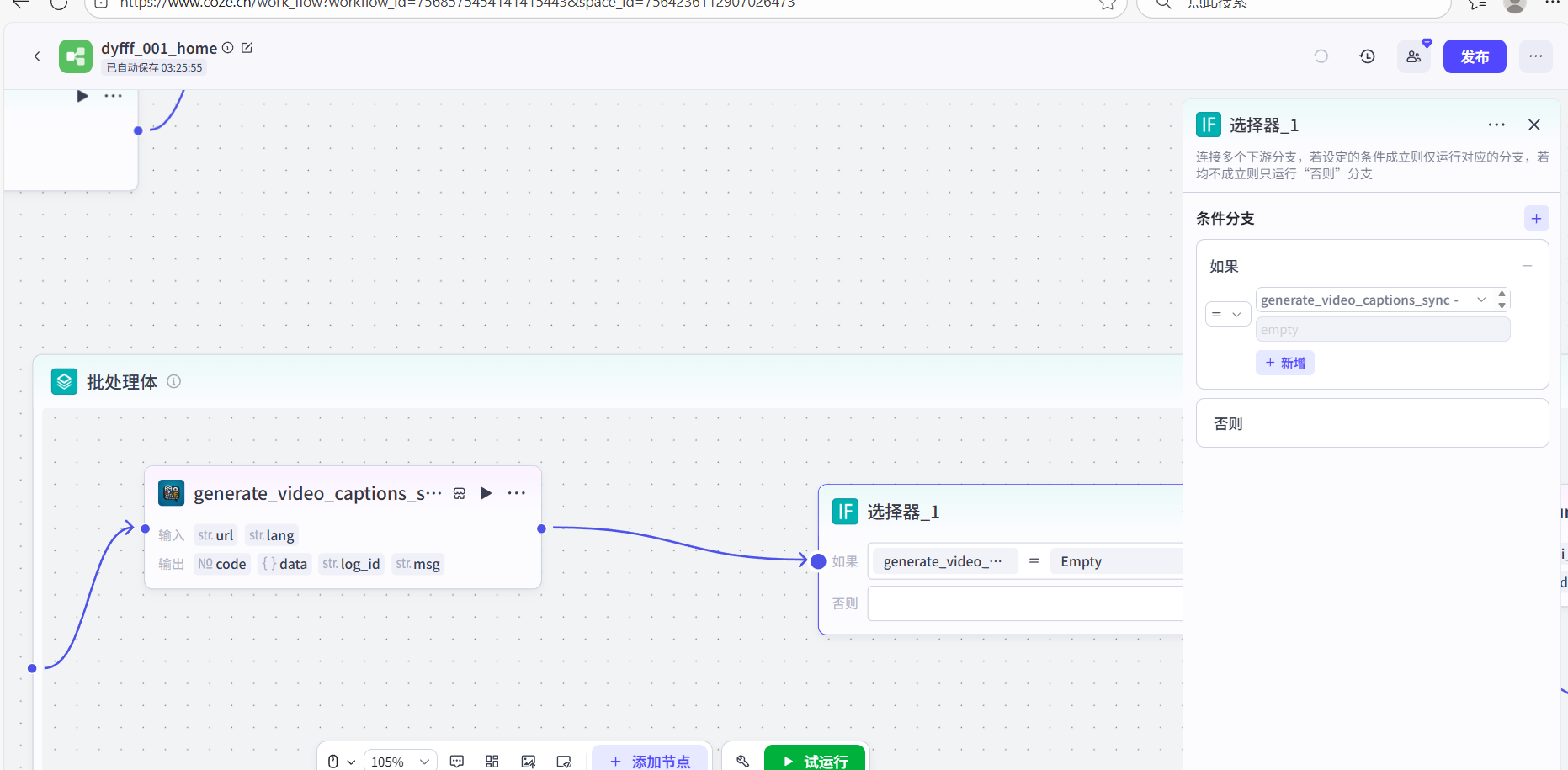Select the 选择器_1 node title on canvas
Viewport: 1568px width, 770px height.
tap(903, 512)
